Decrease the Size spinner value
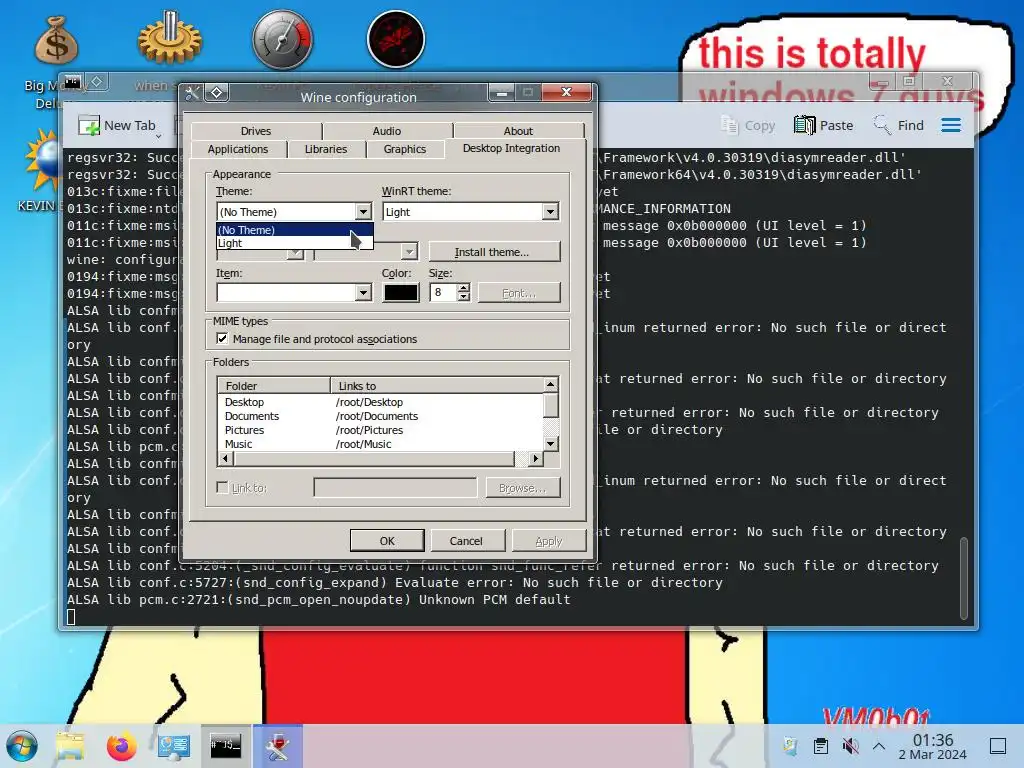 tap(464, 297)
